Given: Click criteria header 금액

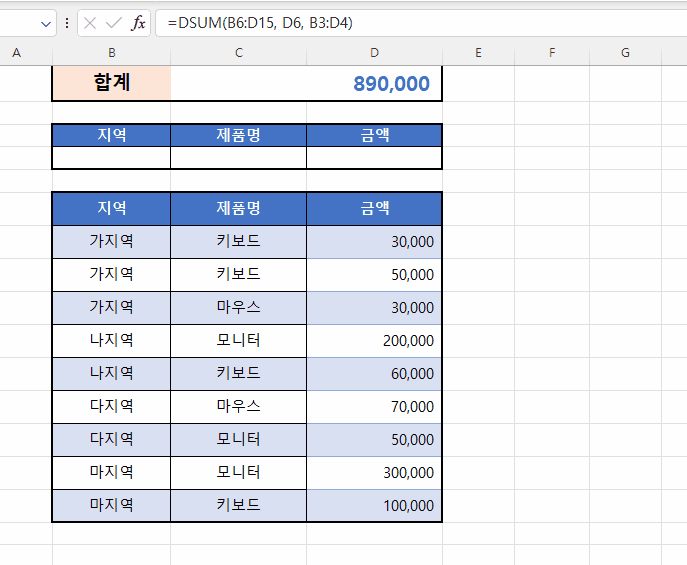Looking at the screenshot, I should [374, 135].
